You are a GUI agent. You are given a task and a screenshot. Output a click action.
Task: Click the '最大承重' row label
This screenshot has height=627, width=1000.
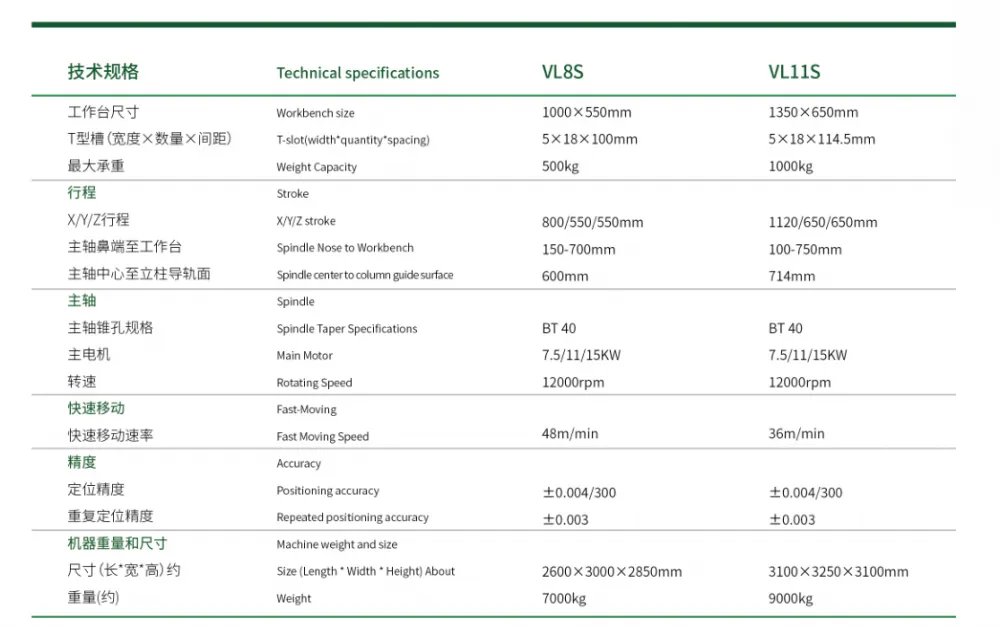pyautogui.click(x=96, y=166)
